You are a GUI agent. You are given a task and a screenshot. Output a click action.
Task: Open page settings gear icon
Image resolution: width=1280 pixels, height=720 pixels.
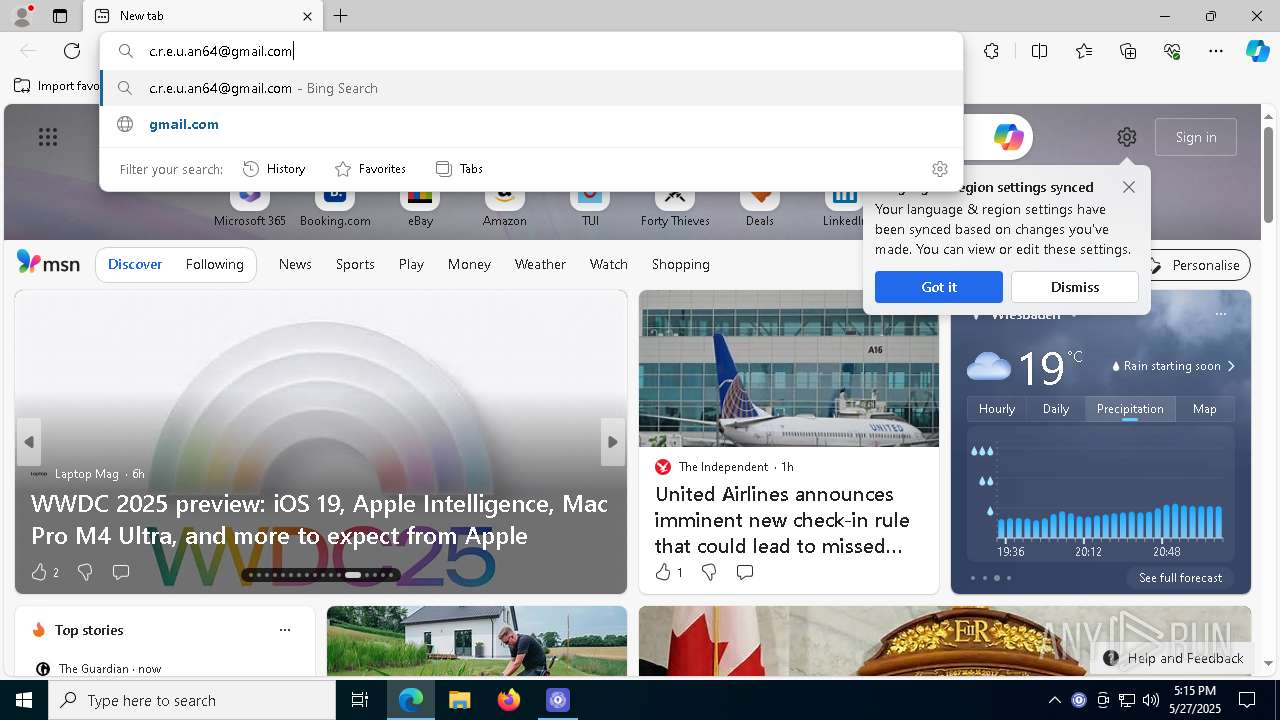(x=1127, y=137)
